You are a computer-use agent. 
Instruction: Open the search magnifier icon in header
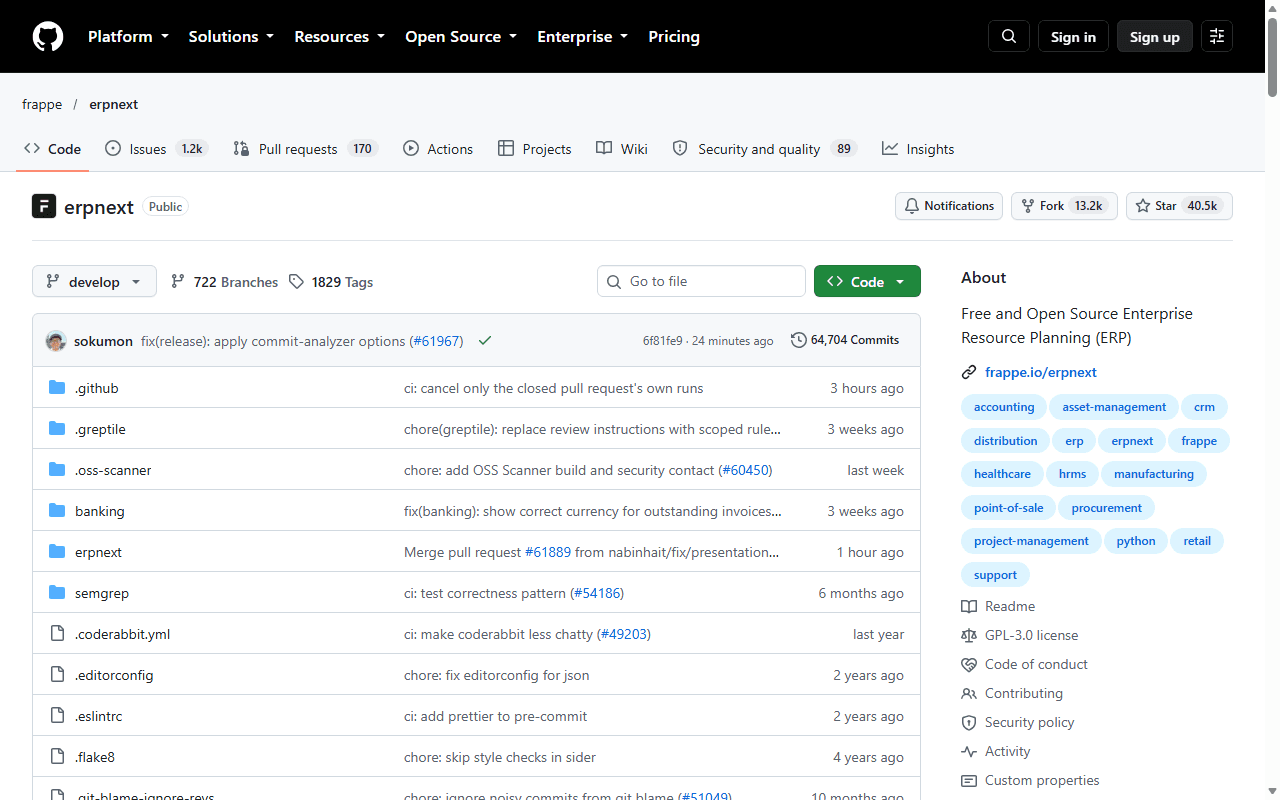(1009, 37)
